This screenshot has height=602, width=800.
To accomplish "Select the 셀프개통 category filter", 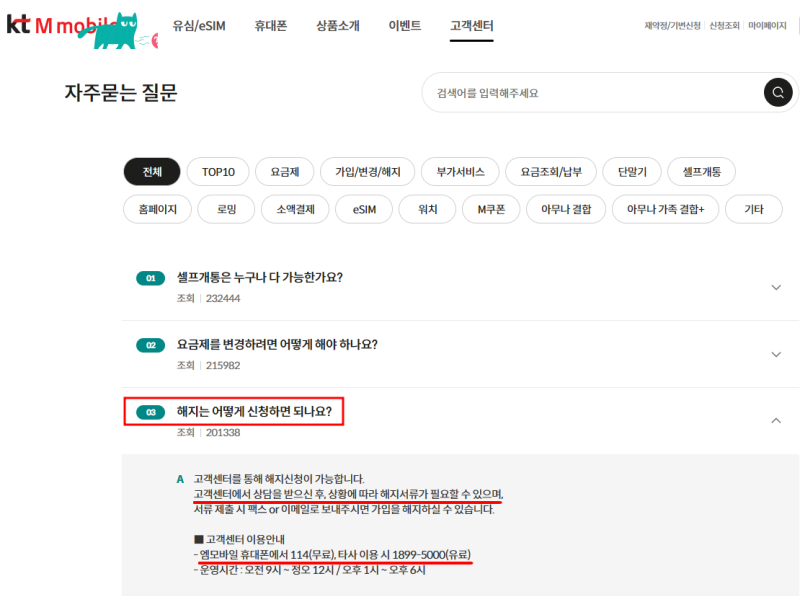I will [702, 172].
